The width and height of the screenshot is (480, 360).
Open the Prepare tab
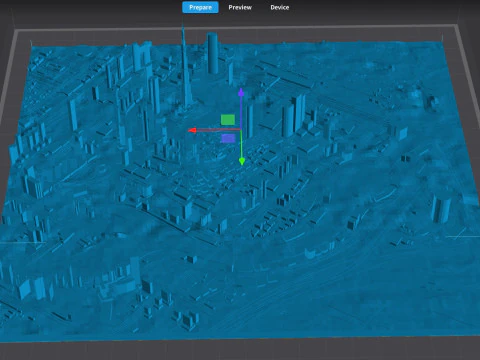click(200, 7)
